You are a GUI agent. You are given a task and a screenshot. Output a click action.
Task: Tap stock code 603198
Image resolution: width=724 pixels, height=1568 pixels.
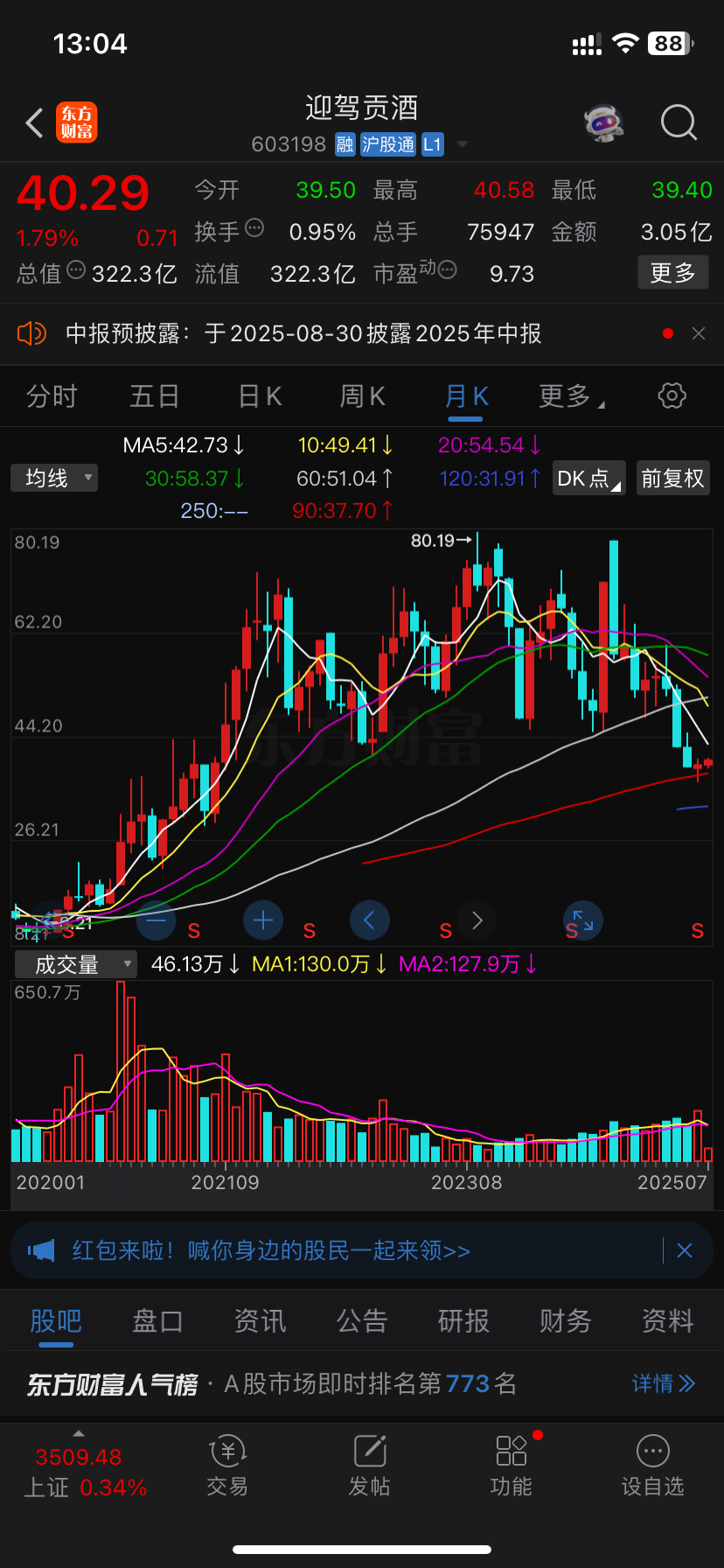coord(289,144)
